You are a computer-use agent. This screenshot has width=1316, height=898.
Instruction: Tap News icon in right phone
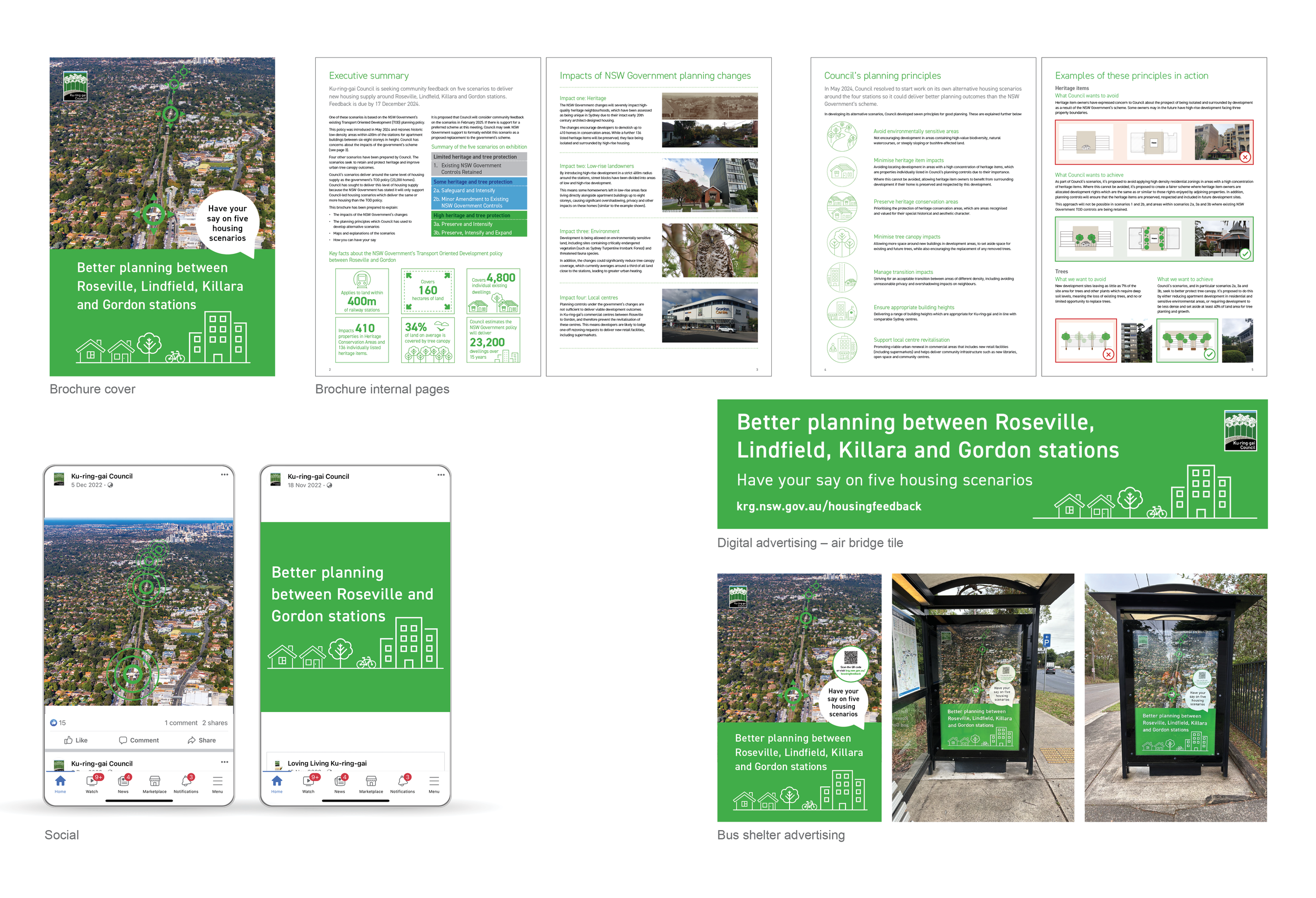click(x=340, y=781)
